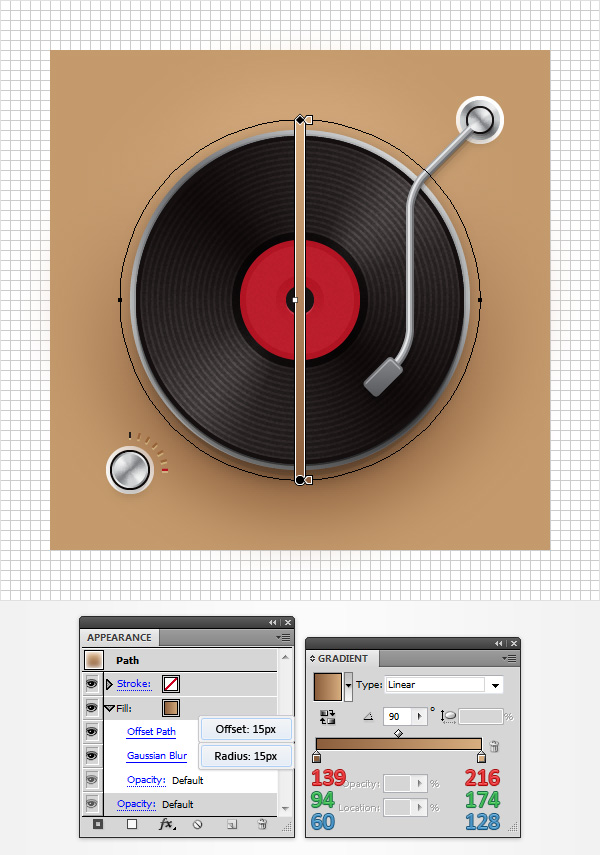Screen dimensions: 600x855
Task: Toggle visibility eye for Offset Path effect
Action: tap(92, 731)
